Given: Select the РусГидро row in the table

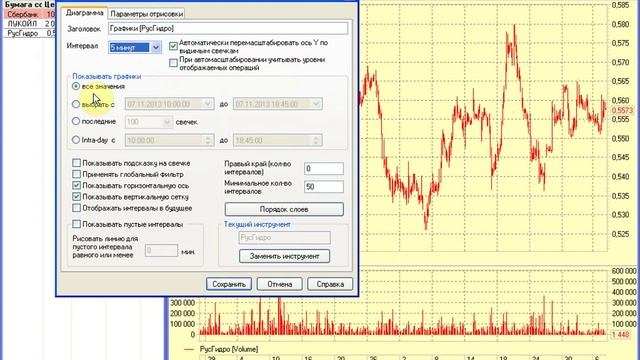Looking at the screenshot, I should (29, 33).
